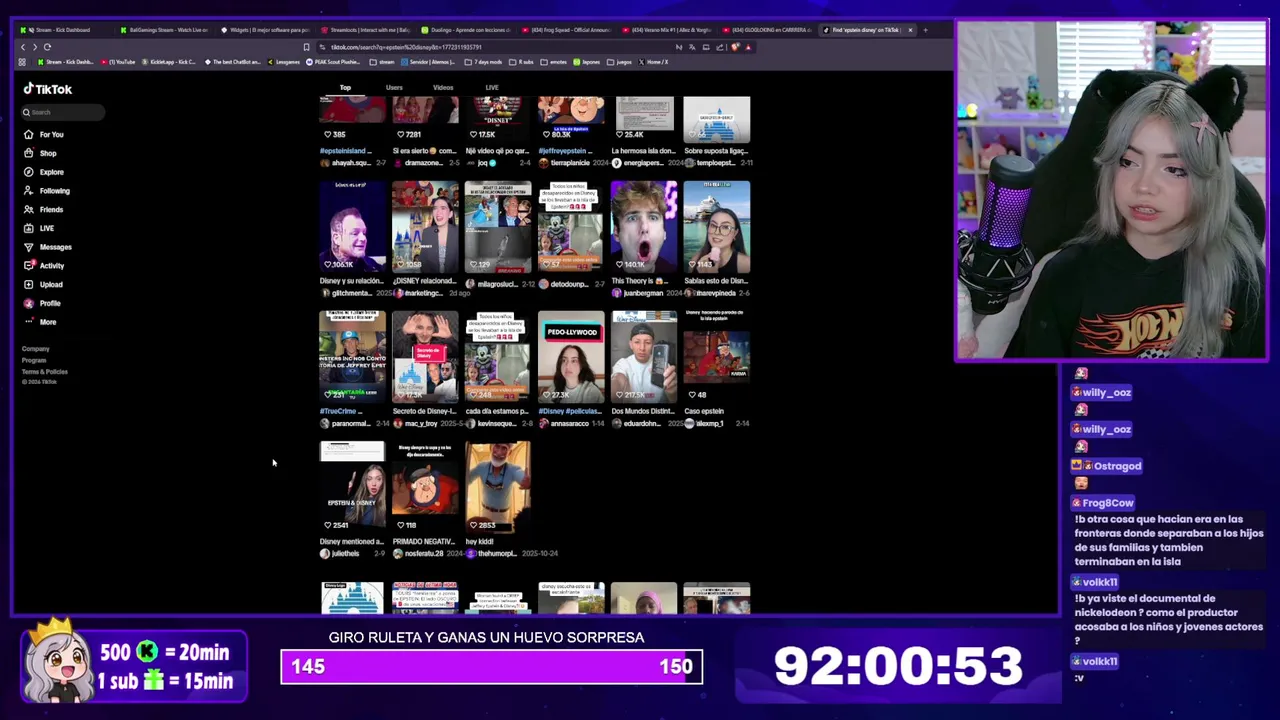Click volkk11 username above Nickelodeon message

pyautogui.click(x=1099, y=582)
